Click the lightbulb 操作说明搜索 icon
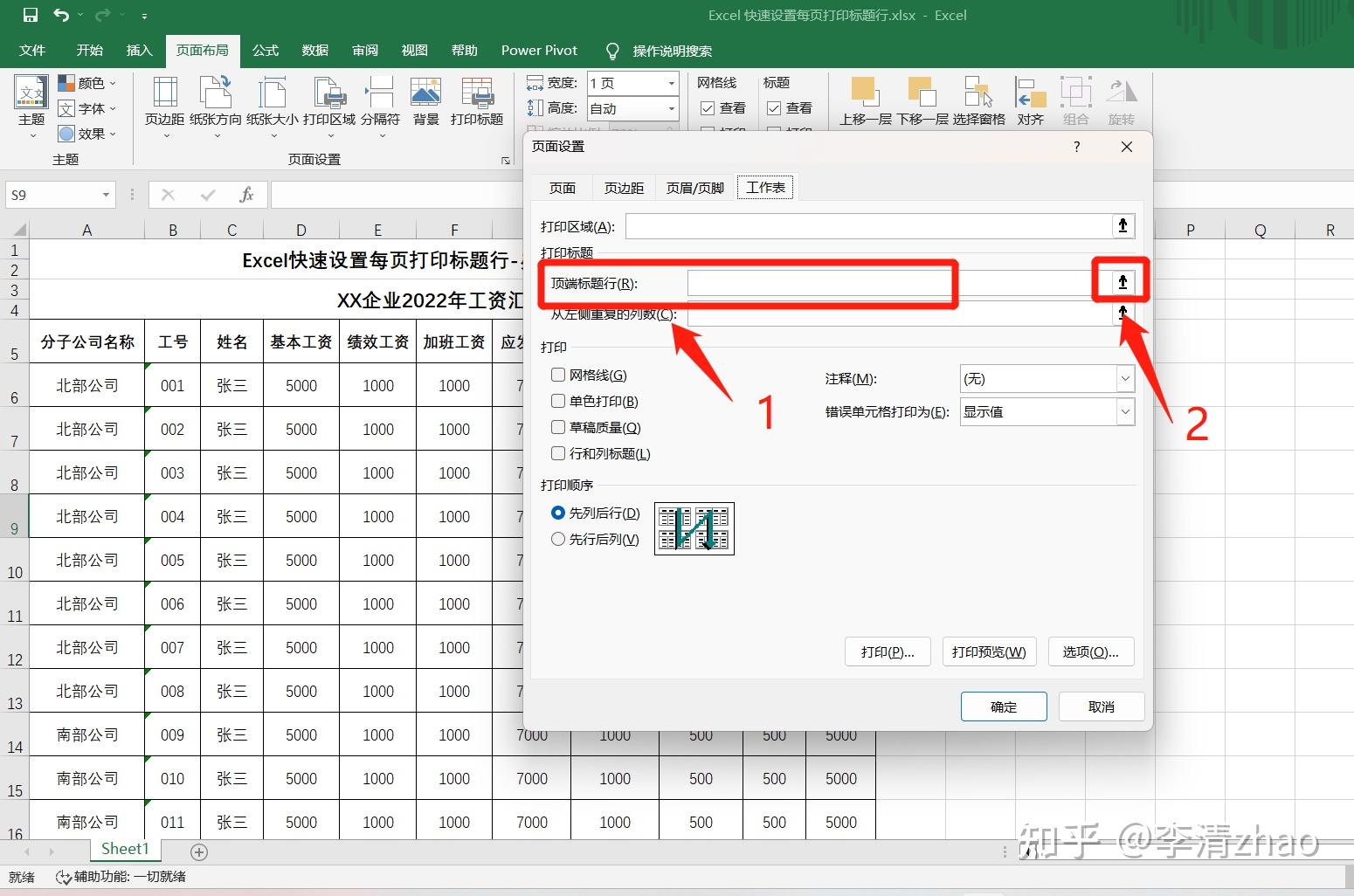Image resolution: width=1354 pixels, height=896 pixels. point(612,50)
